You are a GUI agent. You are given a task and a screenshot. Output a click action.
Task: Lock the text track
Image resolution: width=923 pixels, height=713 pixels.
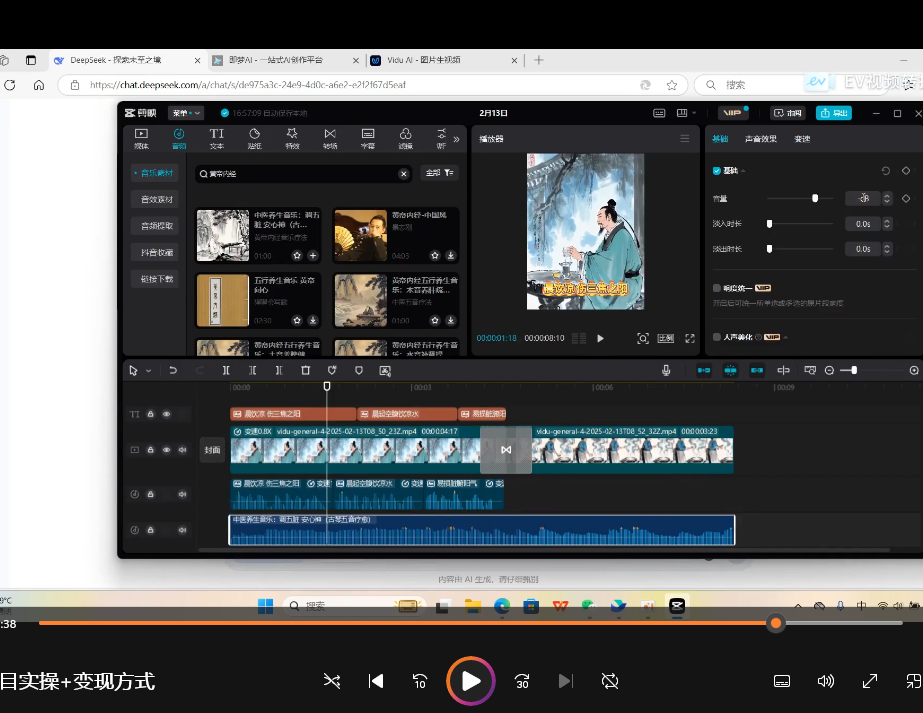pyautogui.click(x=151, y=414)
